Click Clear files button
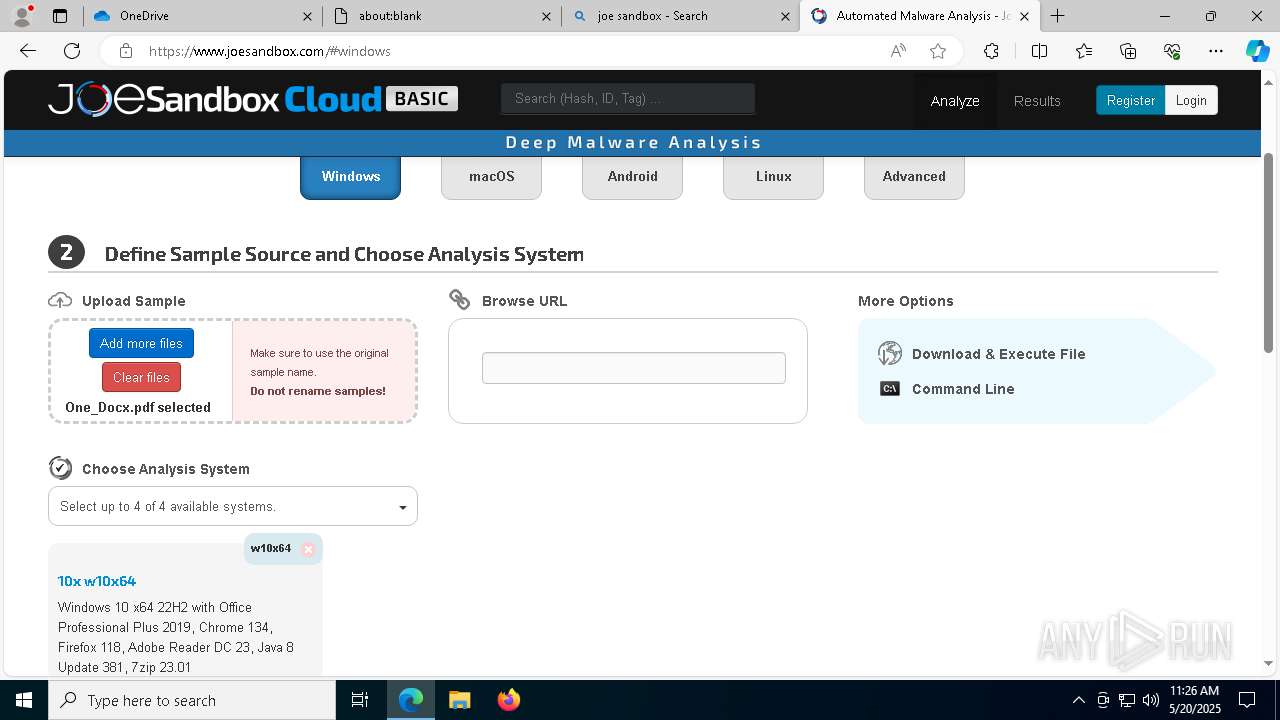Image resolution: width=1280 pixels, height=720 pixels. pos(141,377)
